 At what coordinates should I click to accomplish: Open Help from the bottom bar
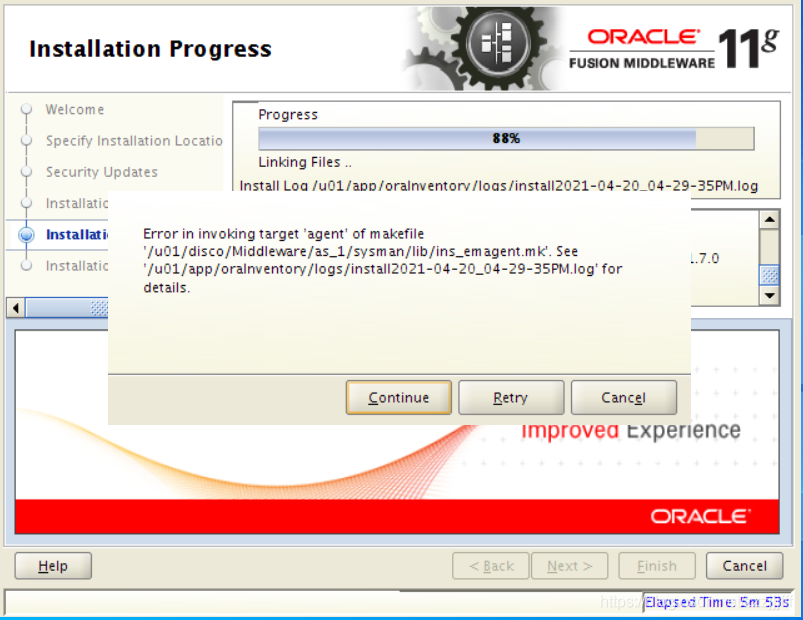pos(52,566)
